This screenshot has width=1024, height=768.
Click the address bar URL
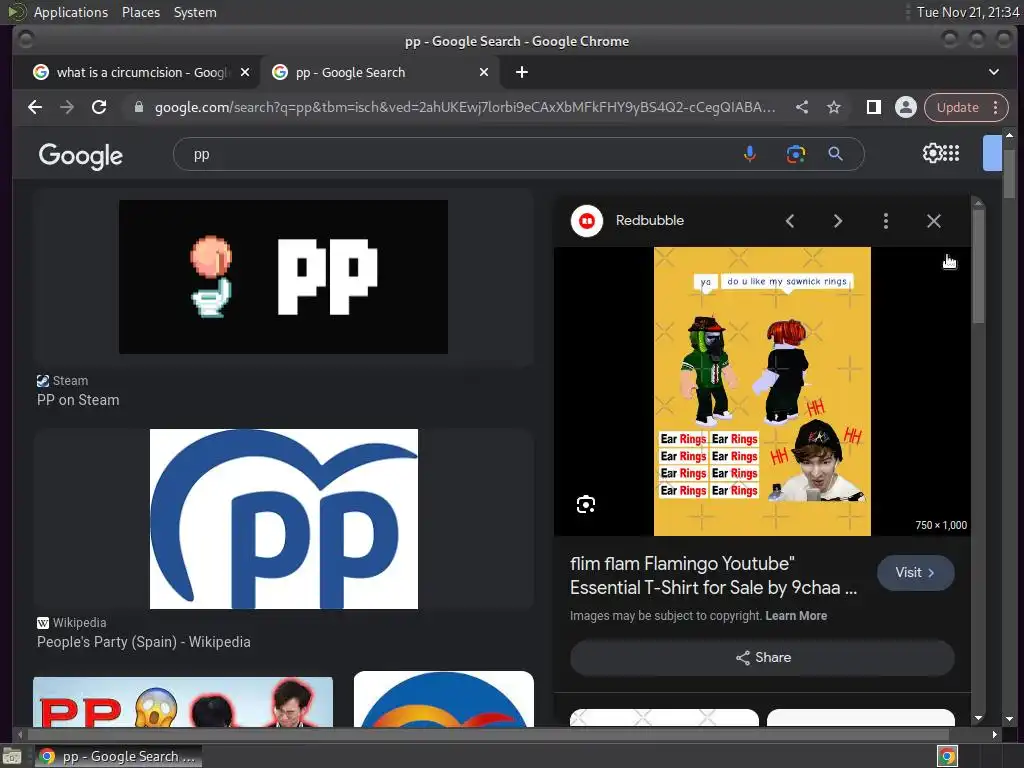click(465, 107)
